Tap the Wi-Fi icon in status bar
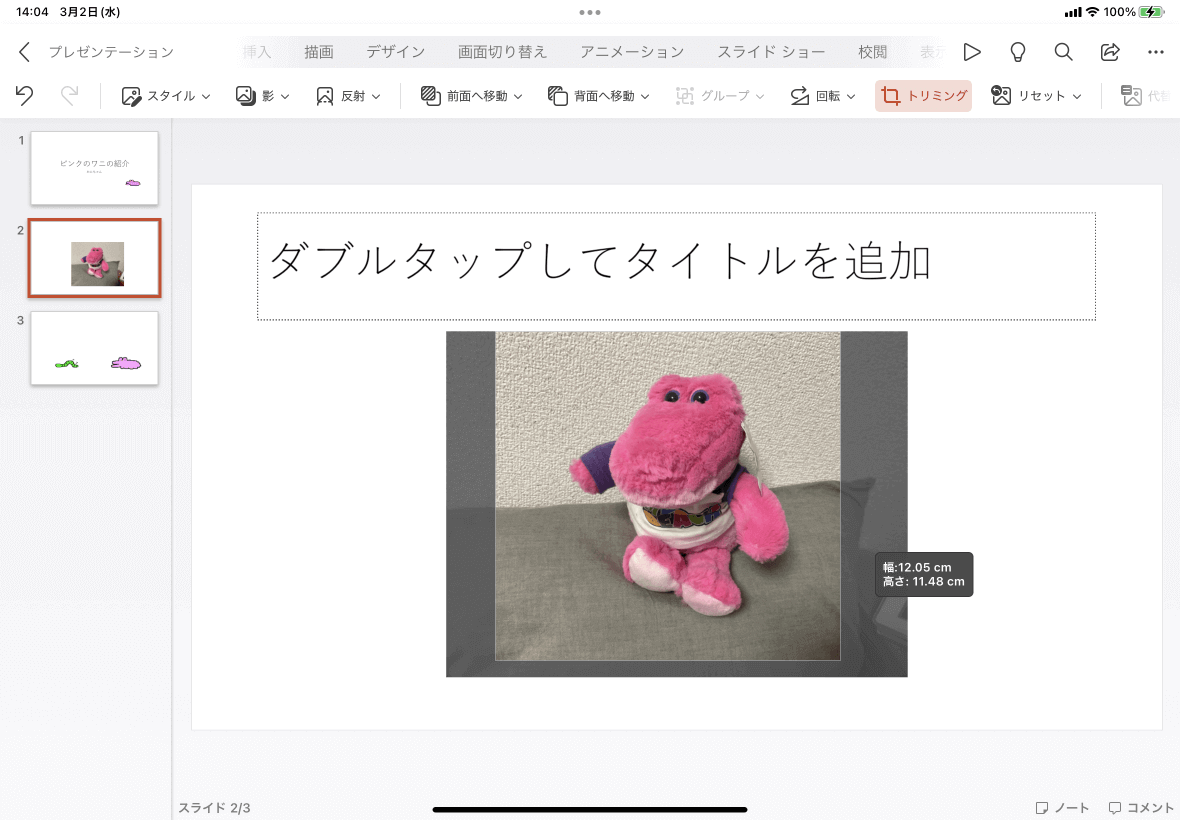The height and width of the screenshot is (820, 1180). pos(1093,12)
